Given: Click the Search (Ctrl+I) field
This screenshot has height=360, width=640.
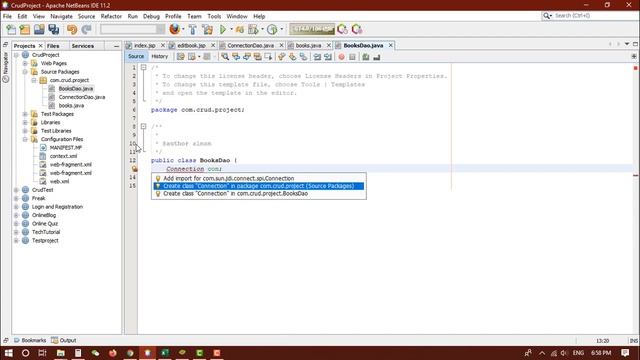Looking at the screenshot, I should (x=590, y=16).
